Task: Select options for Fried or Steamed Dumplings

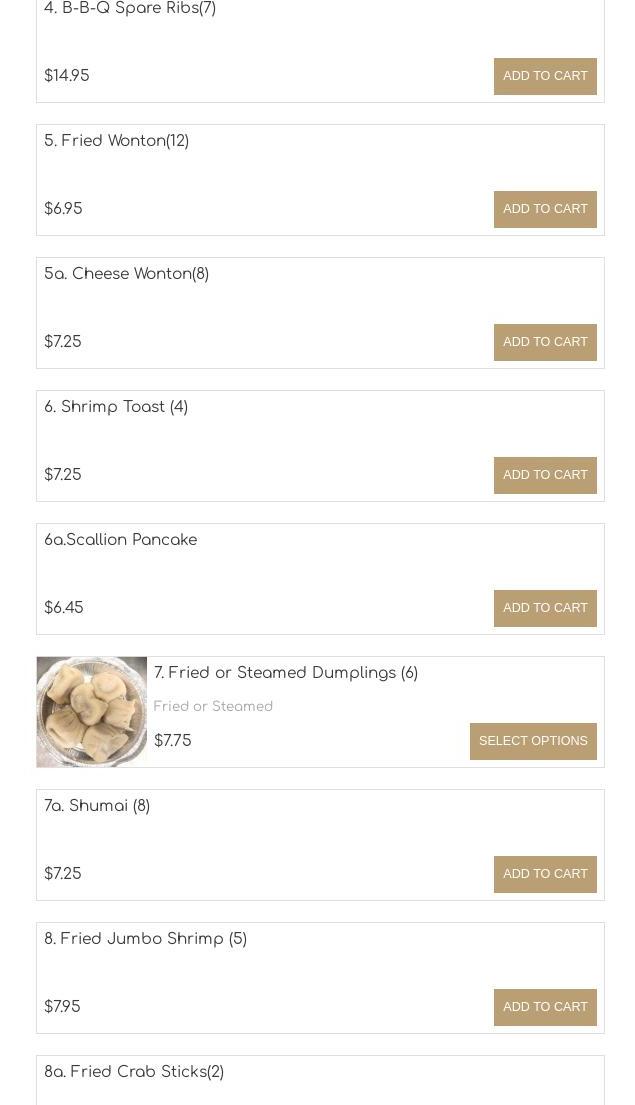Action: [533, 741]
